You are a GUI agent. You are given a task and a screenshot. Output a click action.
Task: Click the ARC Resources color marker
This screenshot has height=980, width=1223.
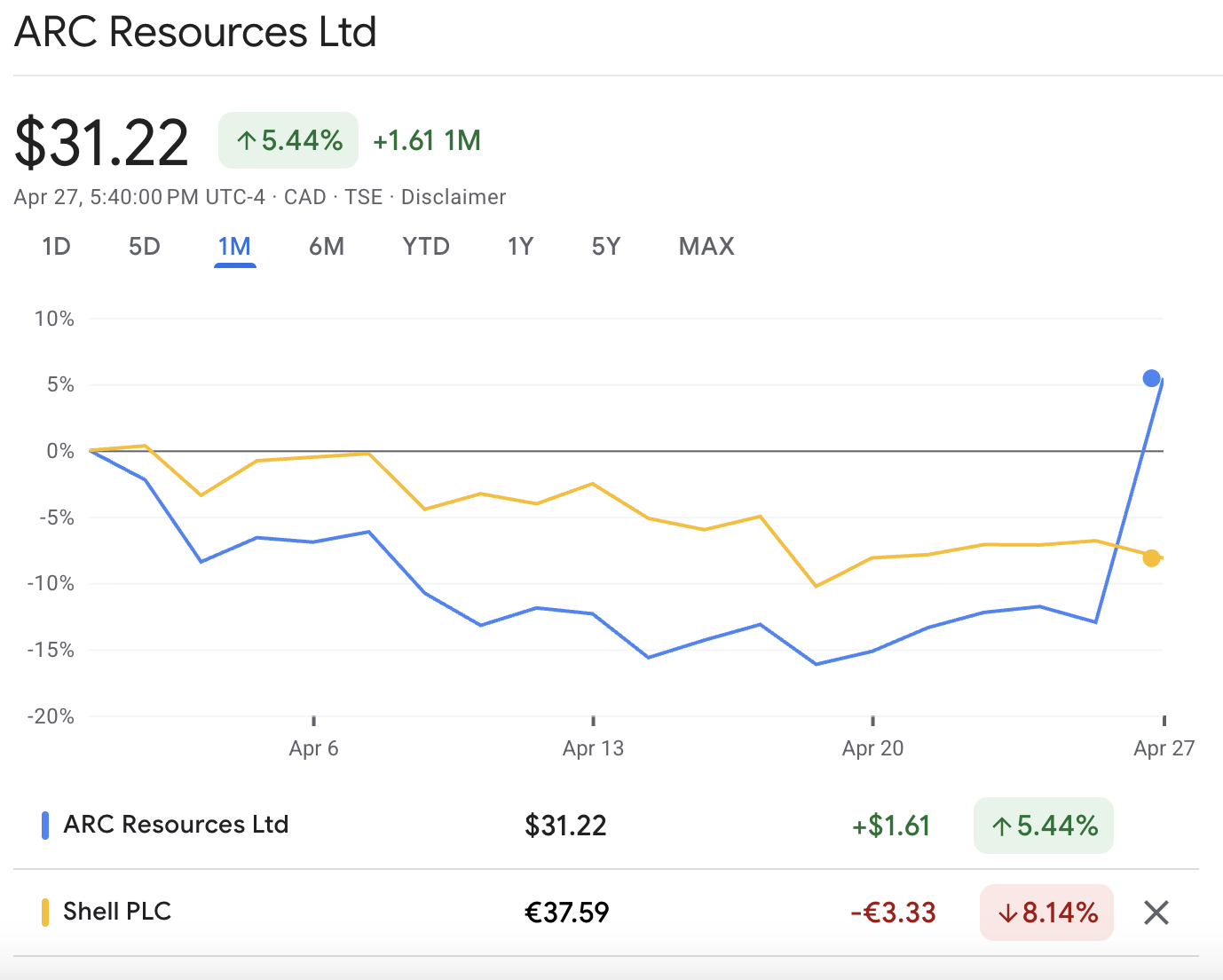tap(45, 825)
